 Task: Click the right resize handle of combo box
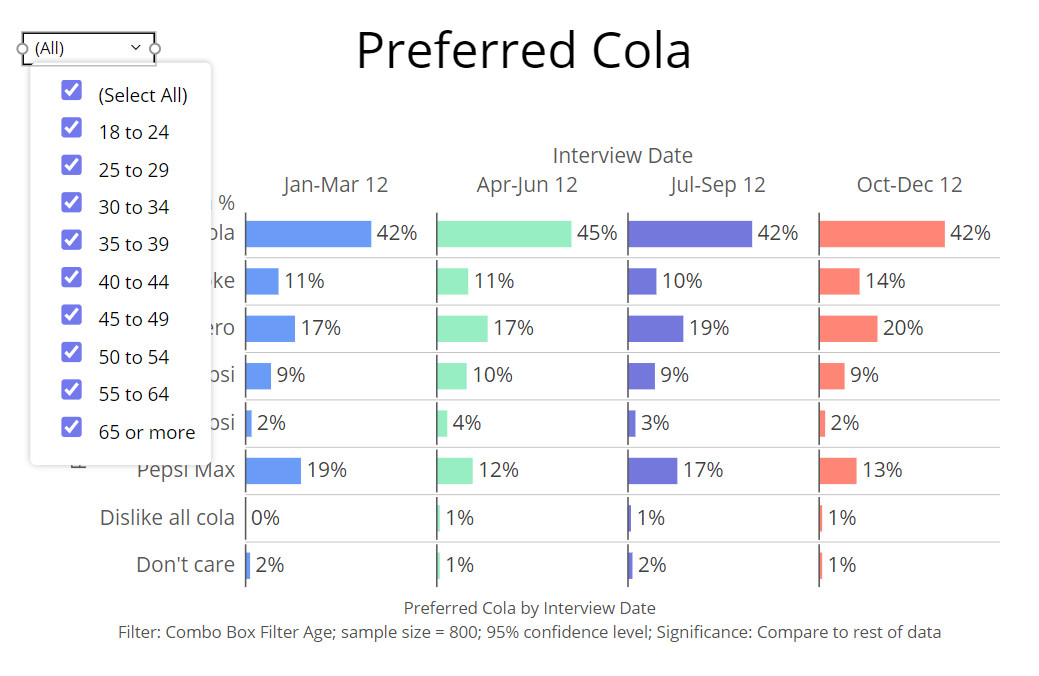pos(155,48)
